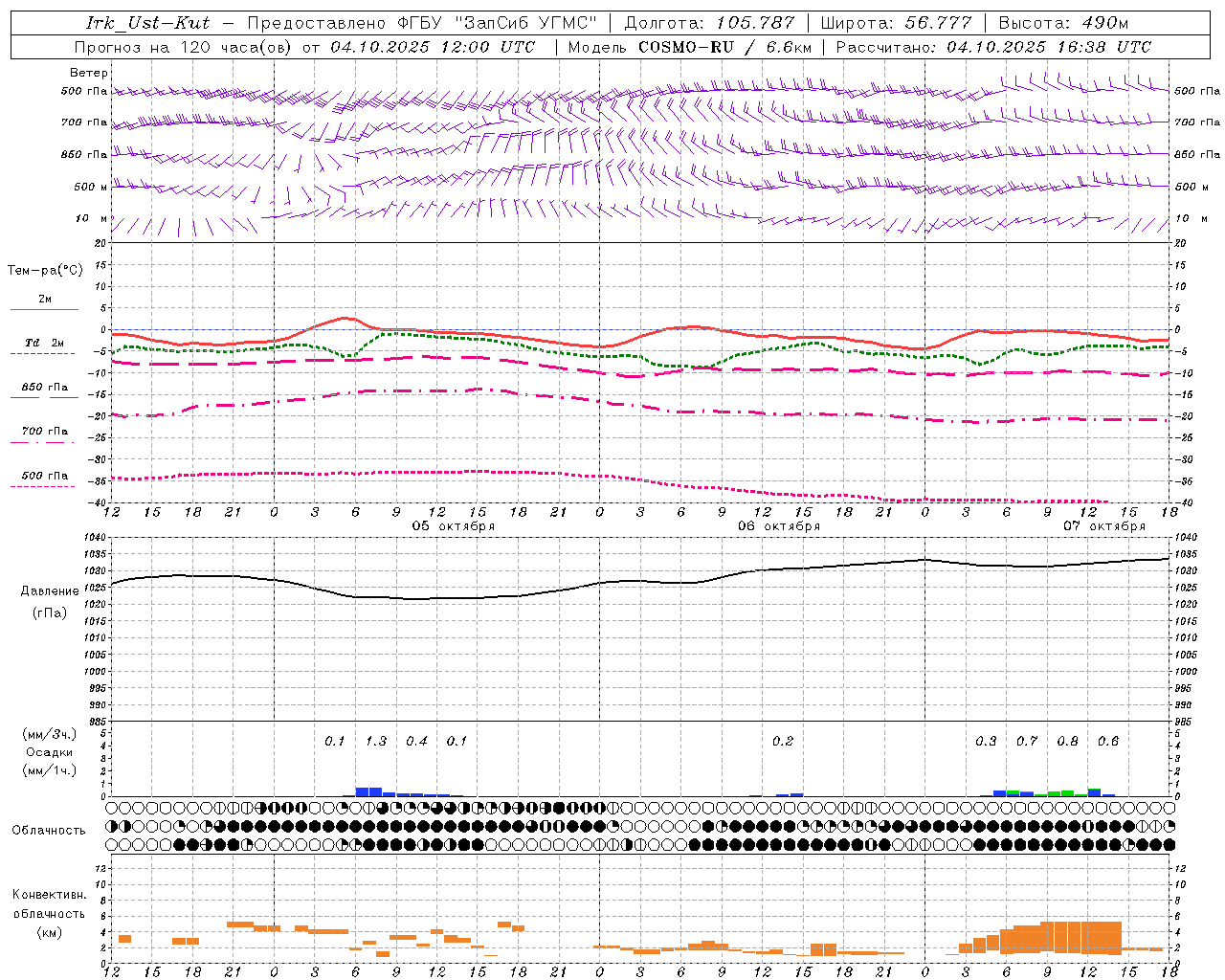The height and width of the screenshot is (980, 1225).
Task: Click the Облачность cloud cover label
Action: 49,830
